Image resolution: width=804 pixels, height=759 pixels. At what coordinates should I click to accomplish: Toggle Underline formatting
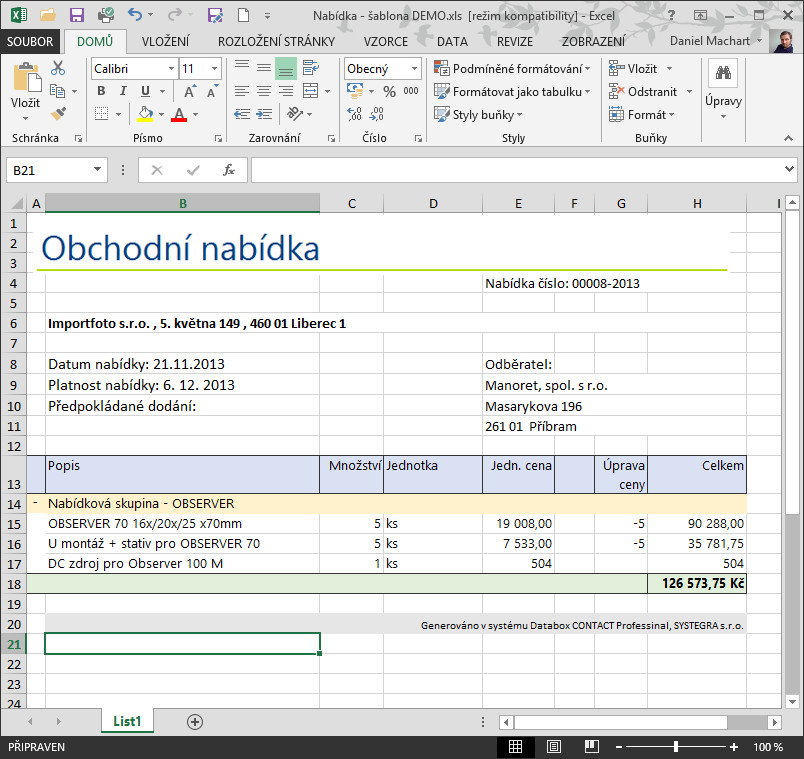[146, 91]
